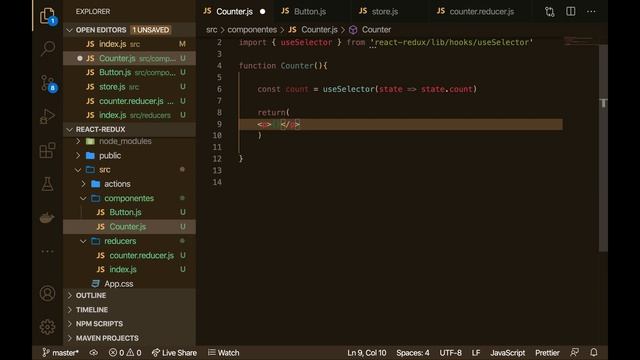Screen dimensions: 640x360
Task: Select index.js src/reducers in Open Editors
Action: (129, 115)
